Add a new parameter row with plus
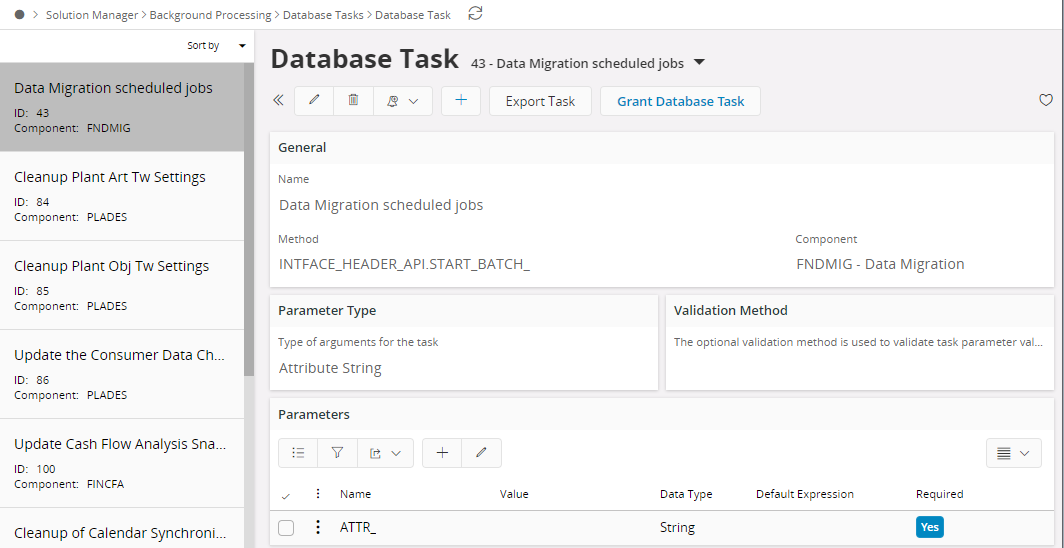 click(x=442, y=453)
